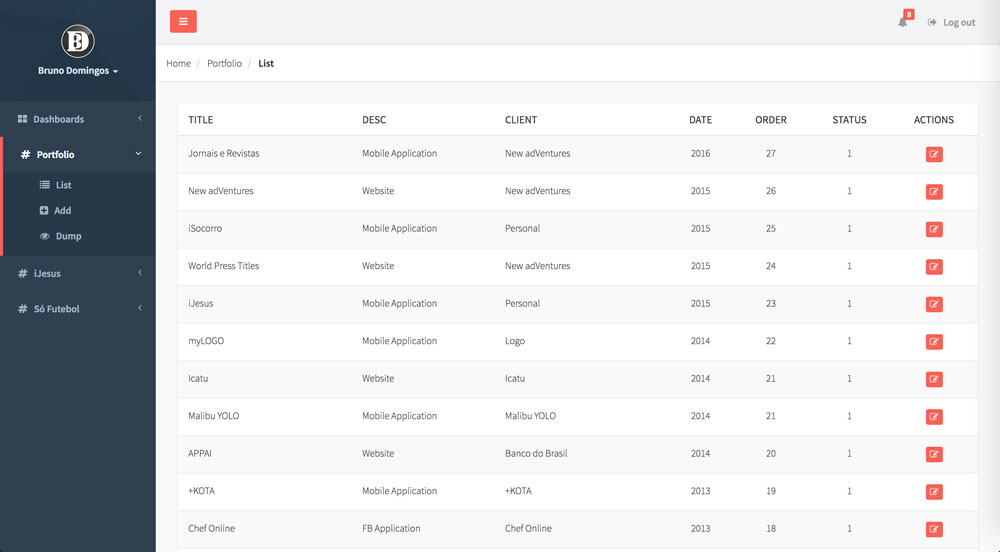Image resolution: width=1000 pixels, height=552 pixels.
Task: Edit the iJesus table entry
Action: 934,304
